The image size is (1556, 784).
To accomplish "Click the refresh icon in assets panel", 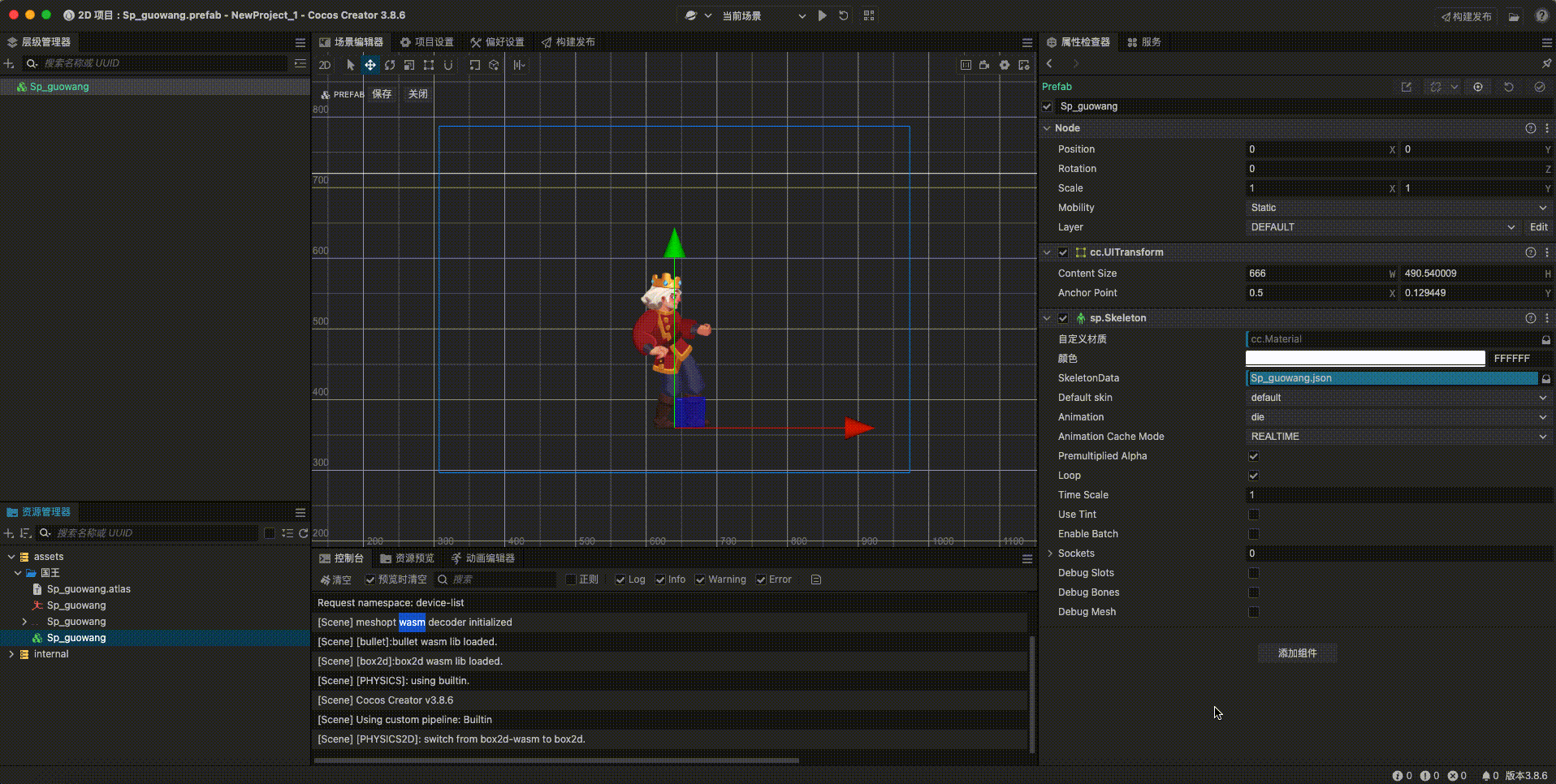I will pyautogui.click(x=303, y=533).
